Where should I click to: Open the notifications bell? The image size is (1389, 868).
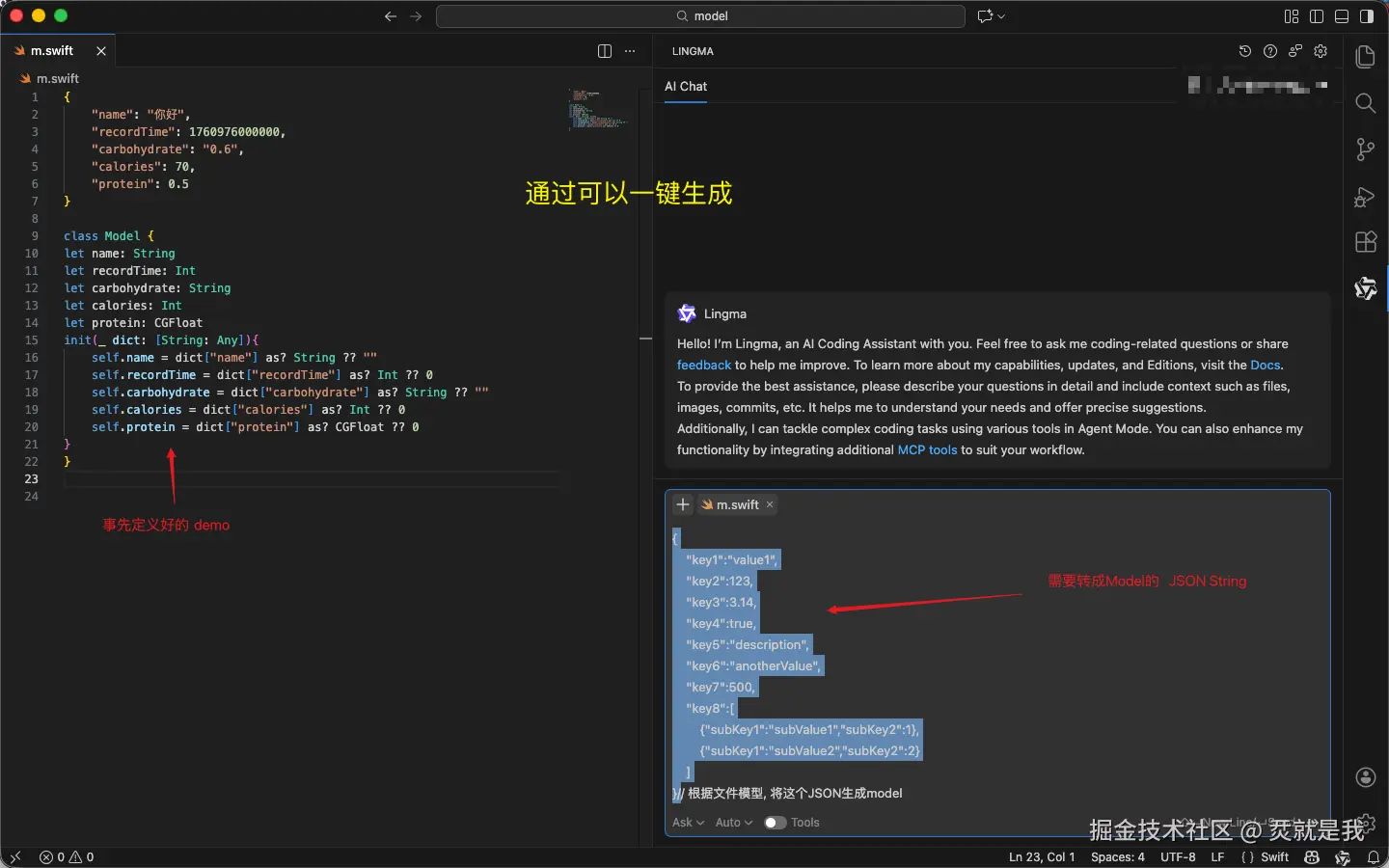click(1374, 857)
